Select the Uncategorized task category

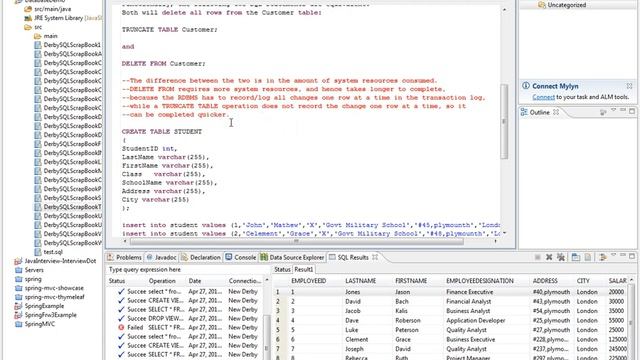coord(567,5)
